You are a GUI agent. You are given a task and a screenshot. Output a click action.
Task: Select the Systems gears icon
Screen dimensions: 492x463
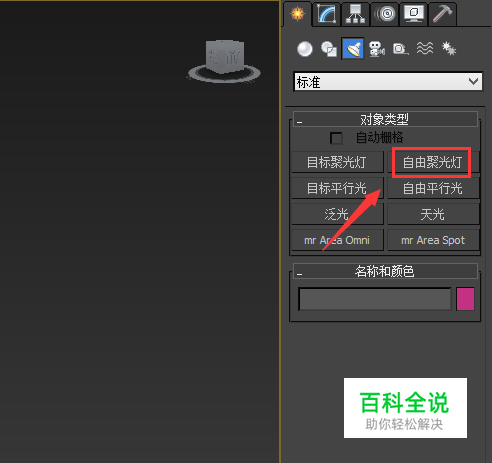449,49
